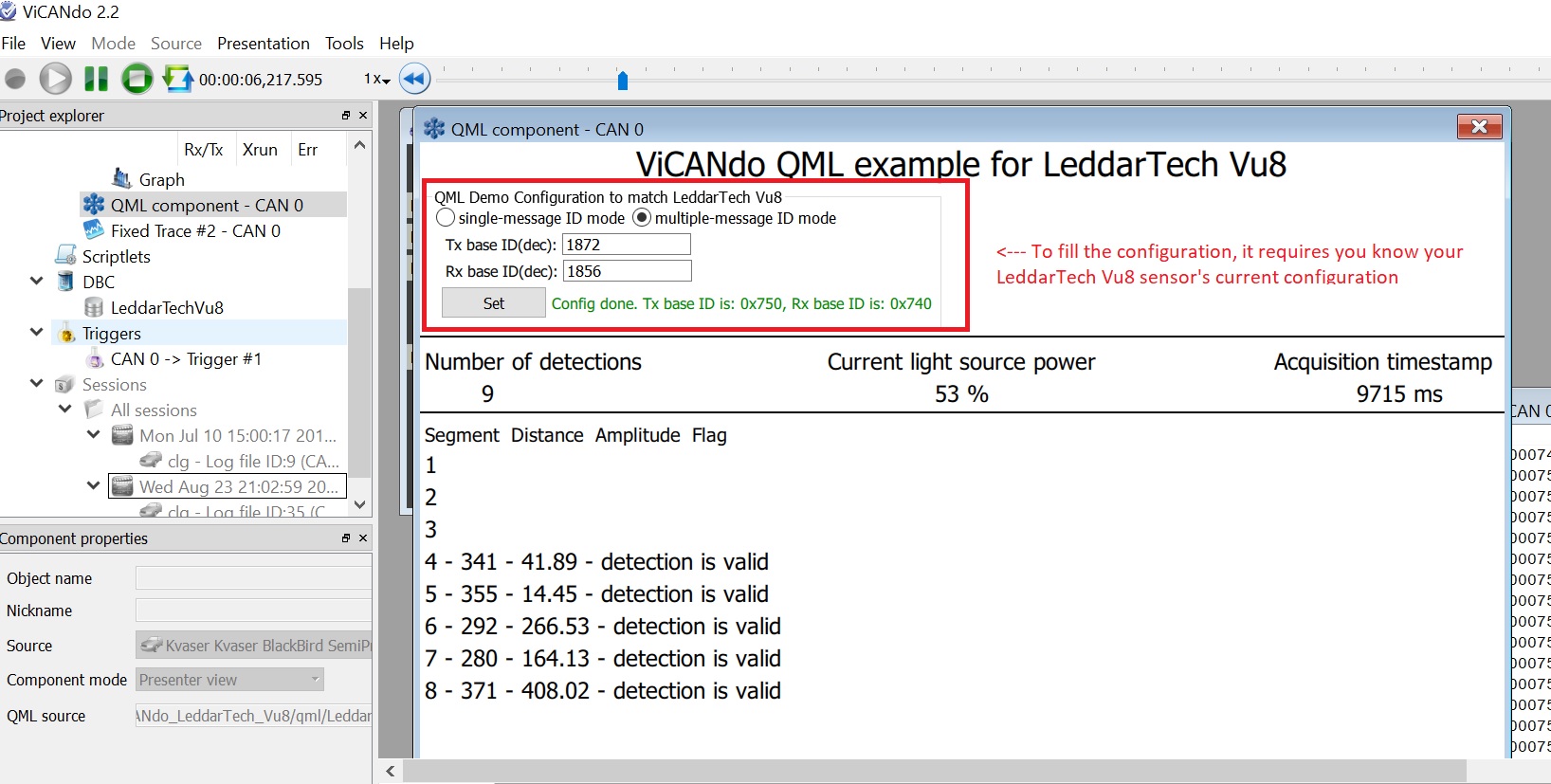Open the Source menu
1551x784 pixels.
176,44
